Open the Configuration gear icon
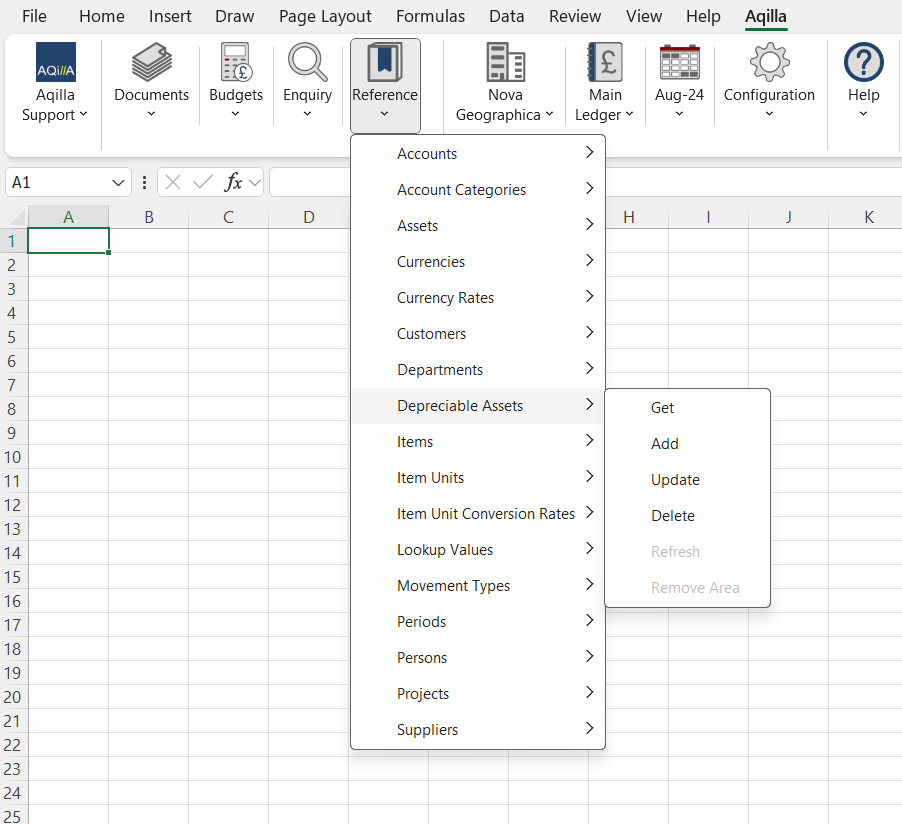Image resolution: width=902 pixels, height=824 pixels. 769,63
